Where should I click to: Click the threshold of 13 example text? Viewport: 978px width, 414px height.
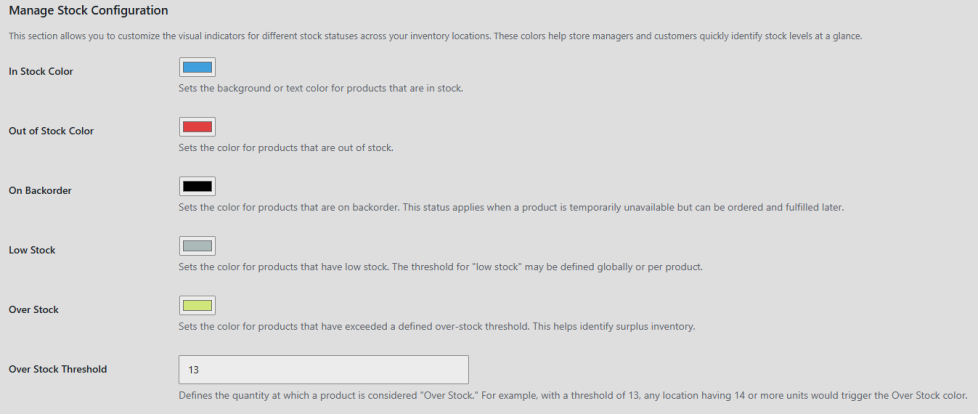(x=573, y=395)
